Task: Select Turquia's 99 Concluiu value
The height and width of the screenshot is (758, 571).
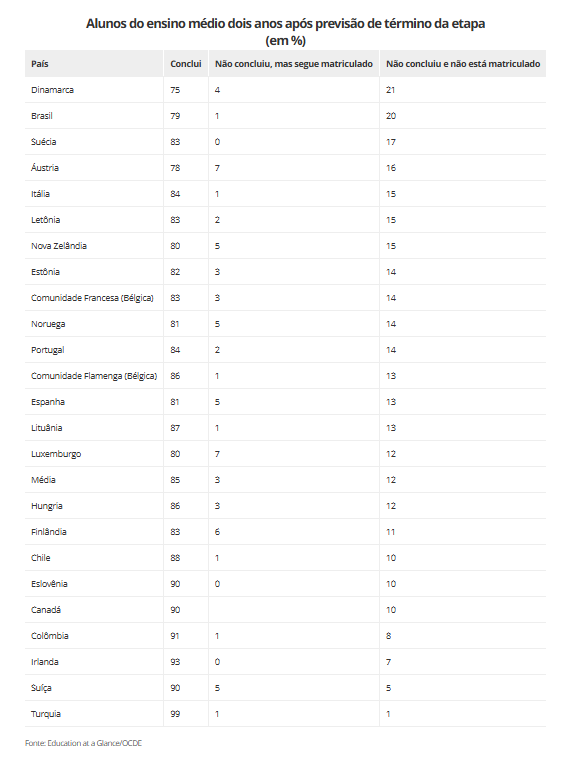Action: coord(175,714)
